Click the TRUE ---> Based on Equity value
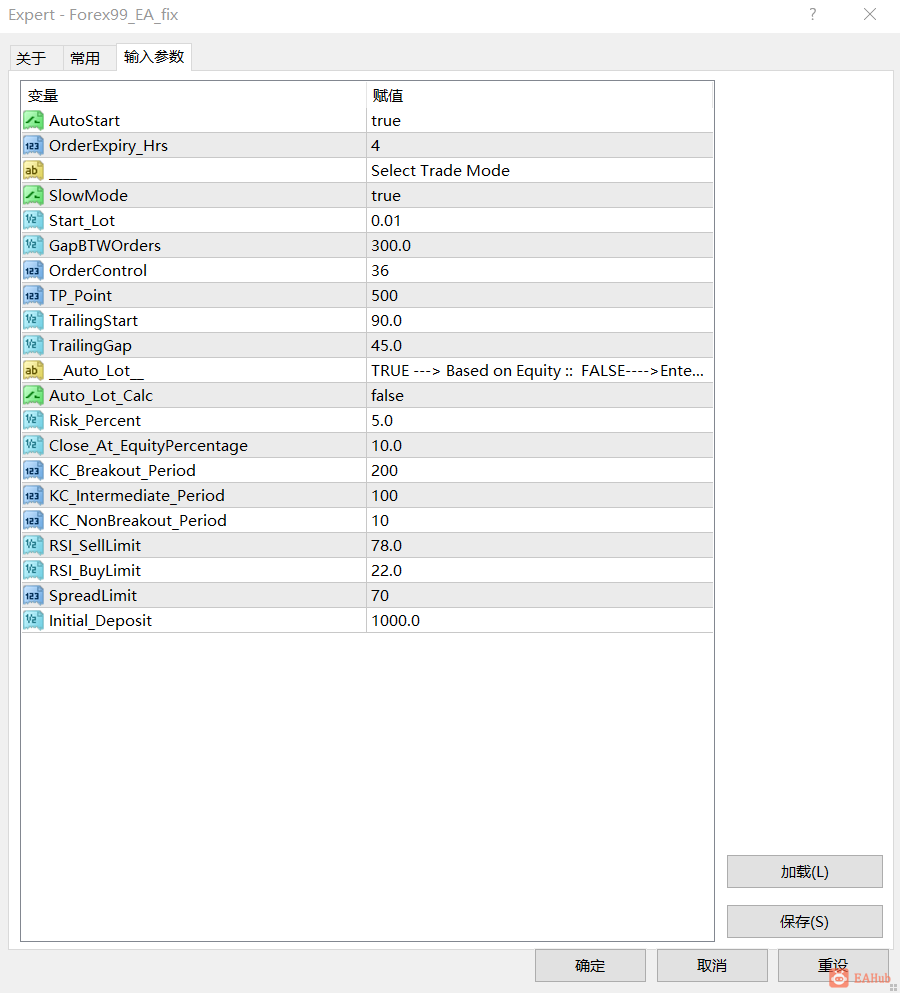Image resolution: width=900 pixels, height=993 pixels. [540, 370]
